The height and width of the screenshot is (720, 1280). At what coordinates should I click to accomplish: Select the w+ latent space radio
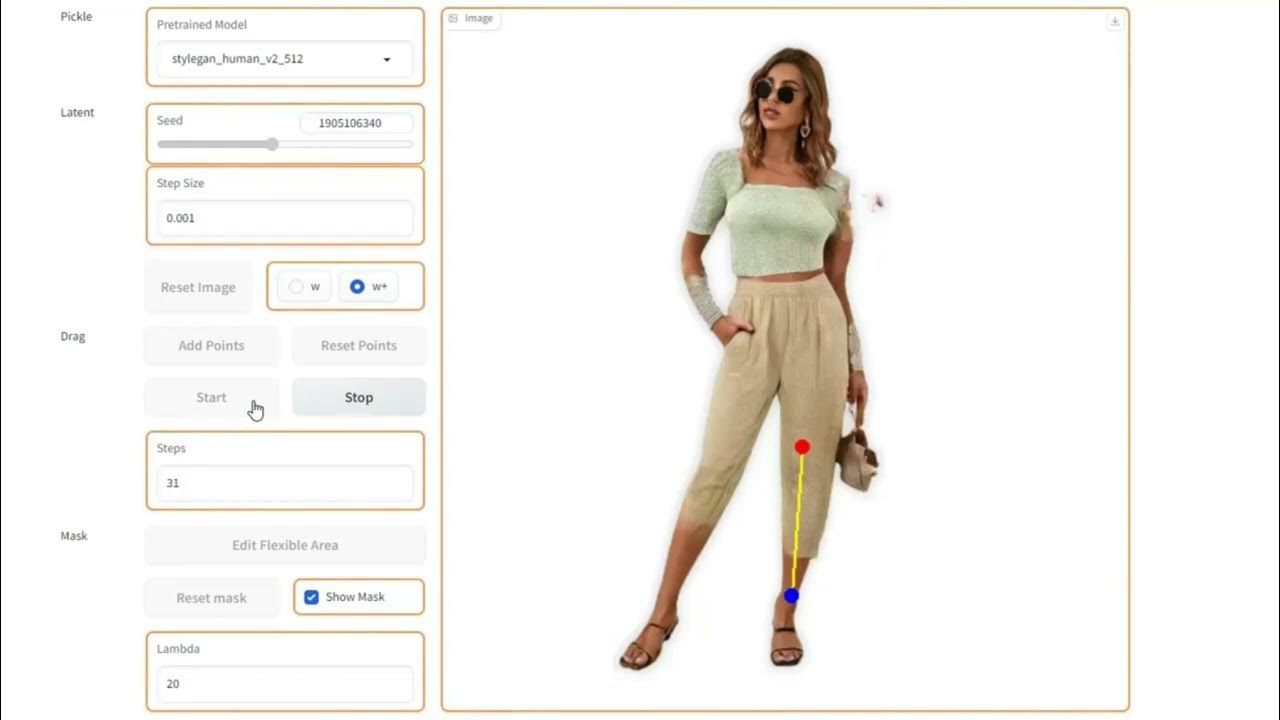357,287
